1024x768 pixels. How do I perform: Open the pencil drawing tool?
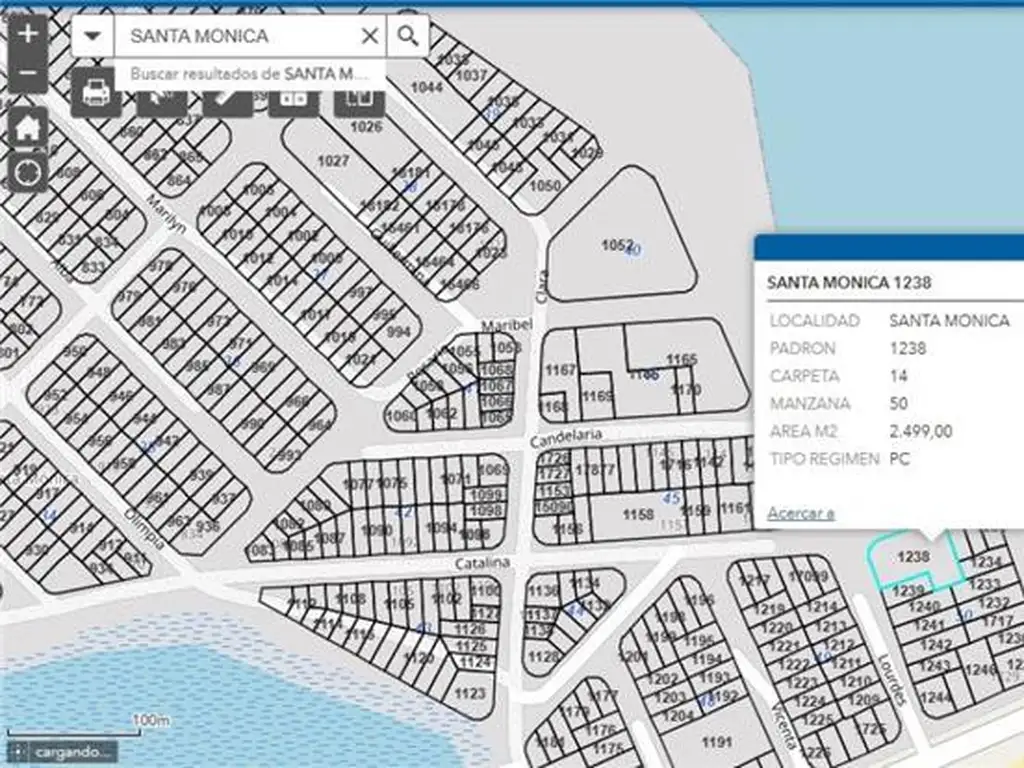tap(228, 98)
